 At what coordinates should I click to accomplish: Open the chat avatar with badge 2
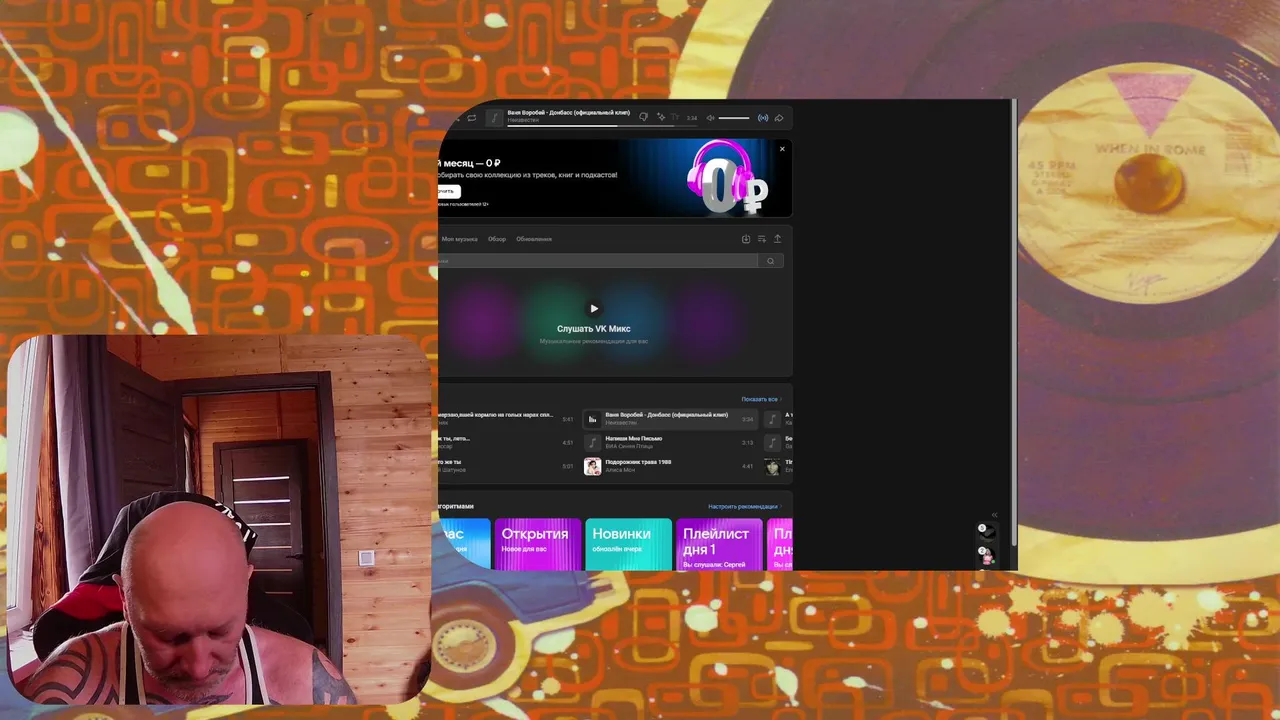(987, 556)
